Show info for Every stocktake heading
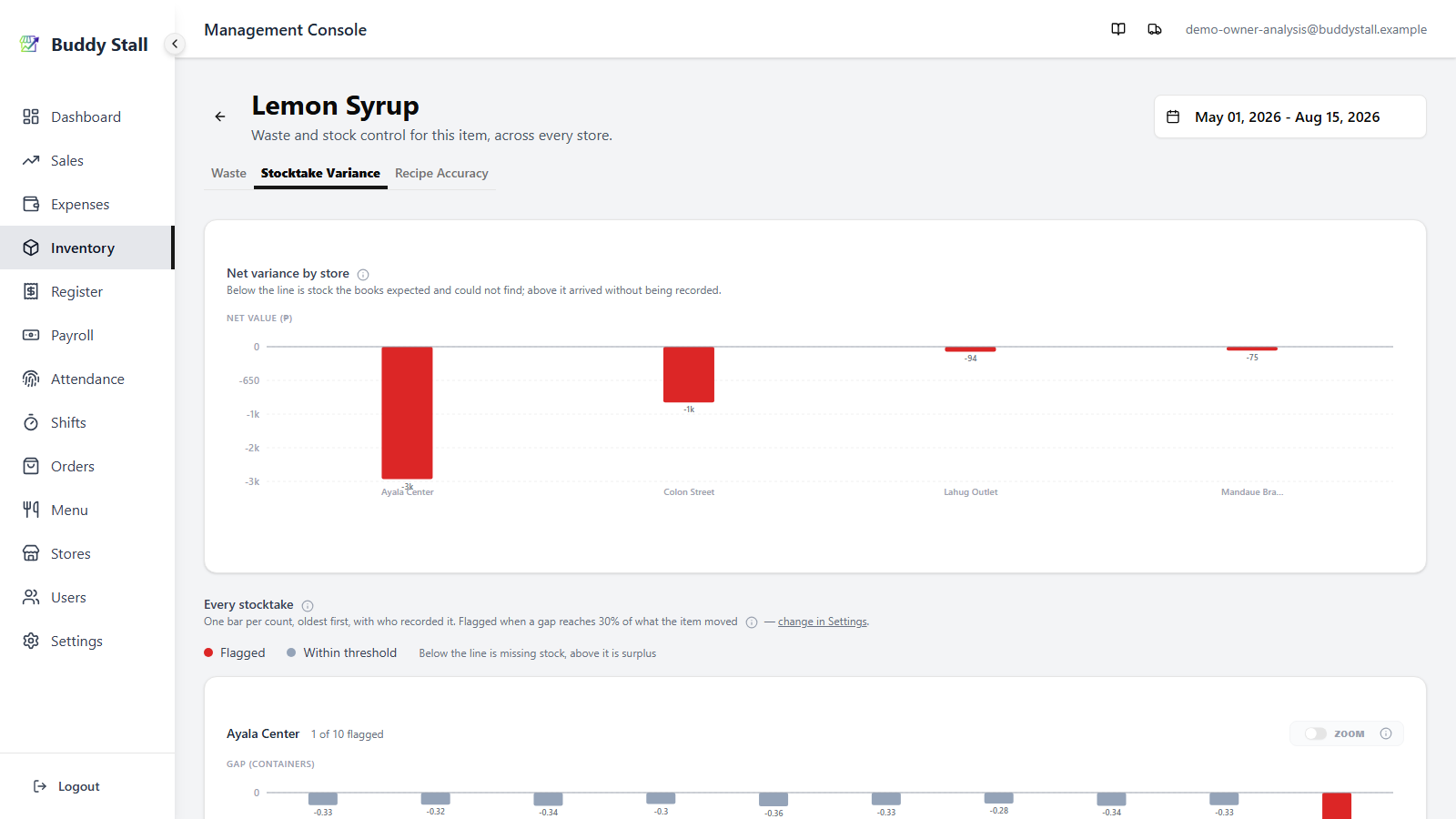 click(x=308, y=606)
